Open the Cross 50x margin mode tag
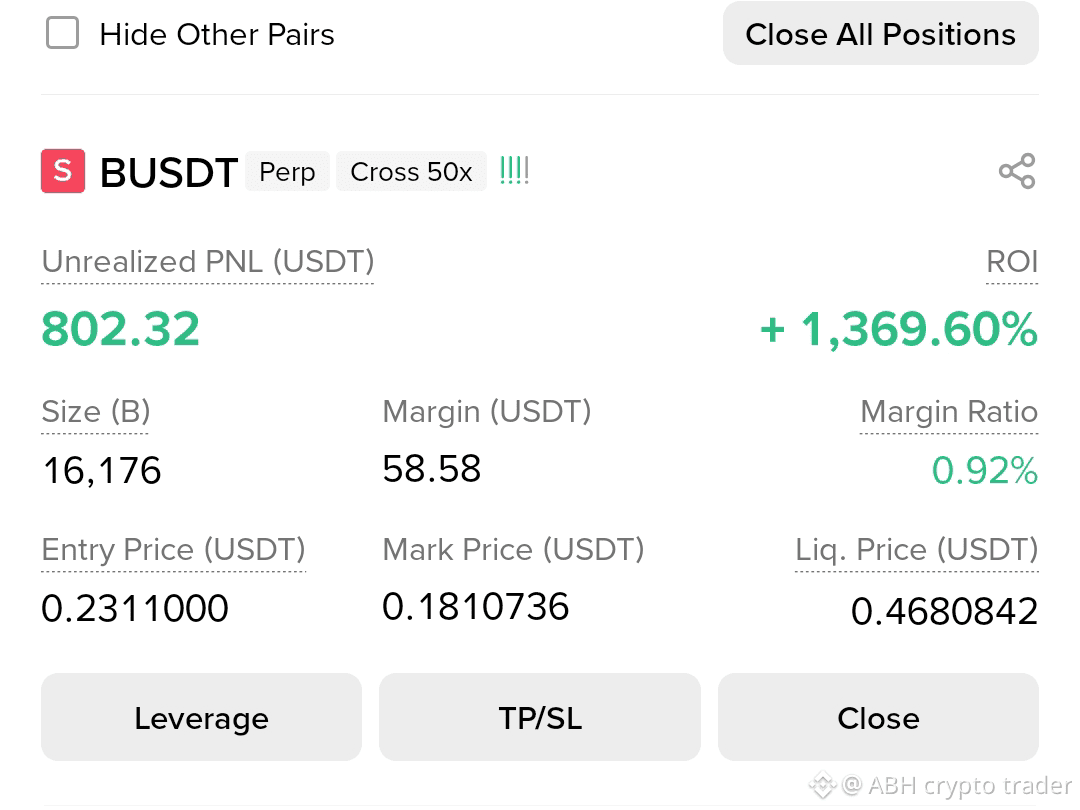This screenshot has width=1080, height=810. (x=411, y=172)
